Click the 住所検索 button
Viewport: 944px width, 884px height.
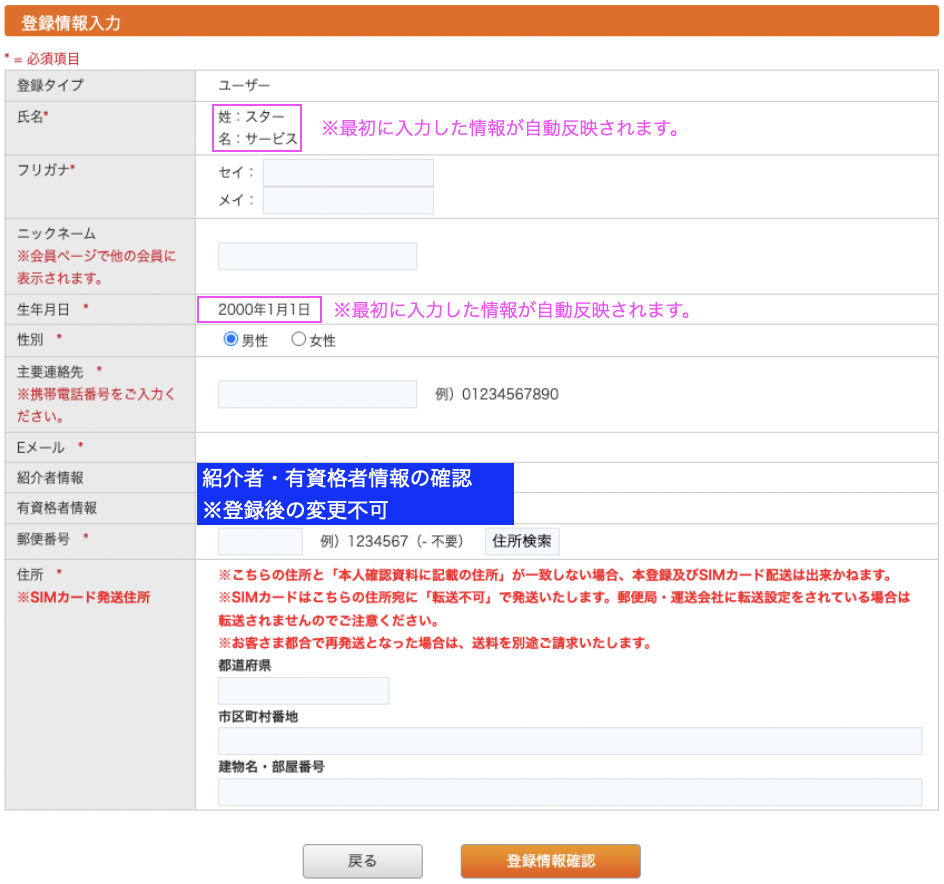[x=522, y=541]
